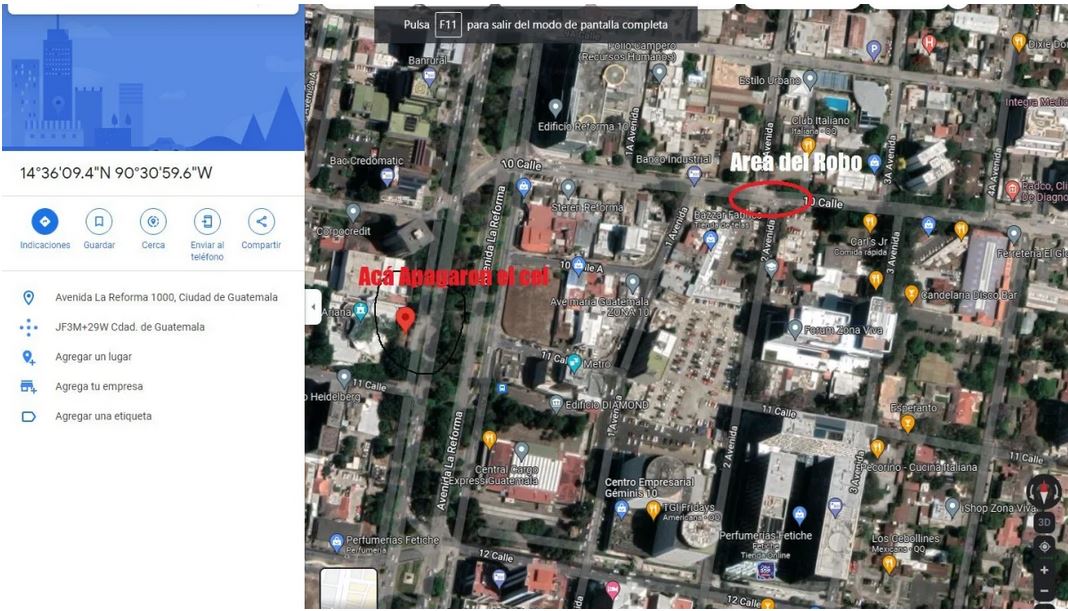Open the Metro station marker
Screen dimensions: 1068x611
pos(574,363)
